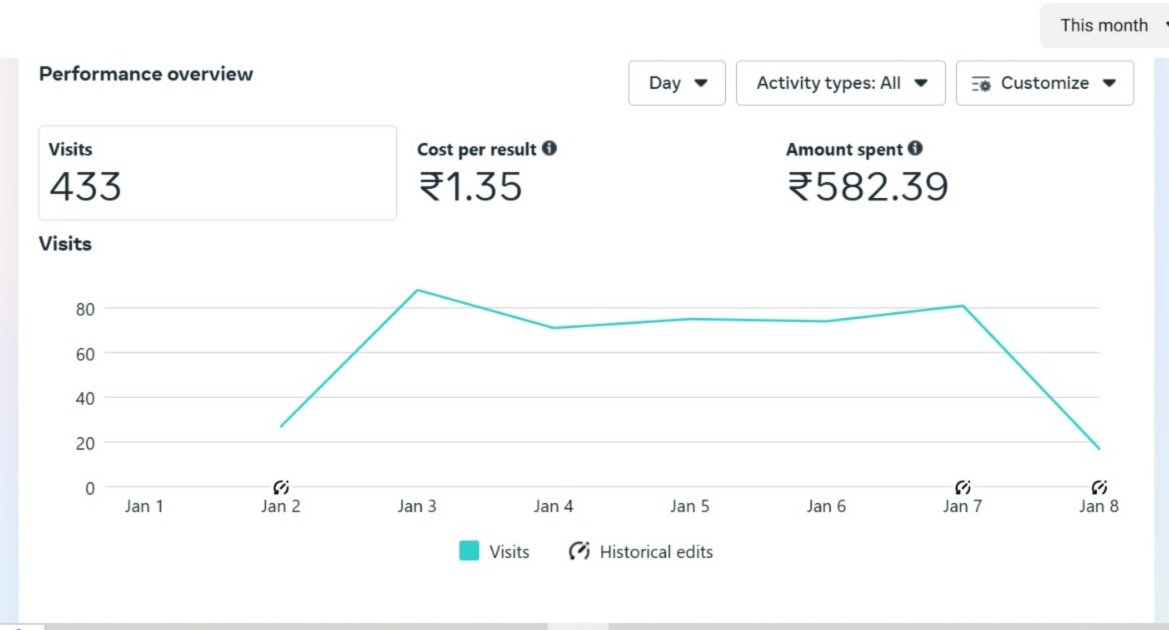This screenshot has width=1169, height=630.
Task: Click historical edit marker above Jan 8
Action: [1099, 487]
